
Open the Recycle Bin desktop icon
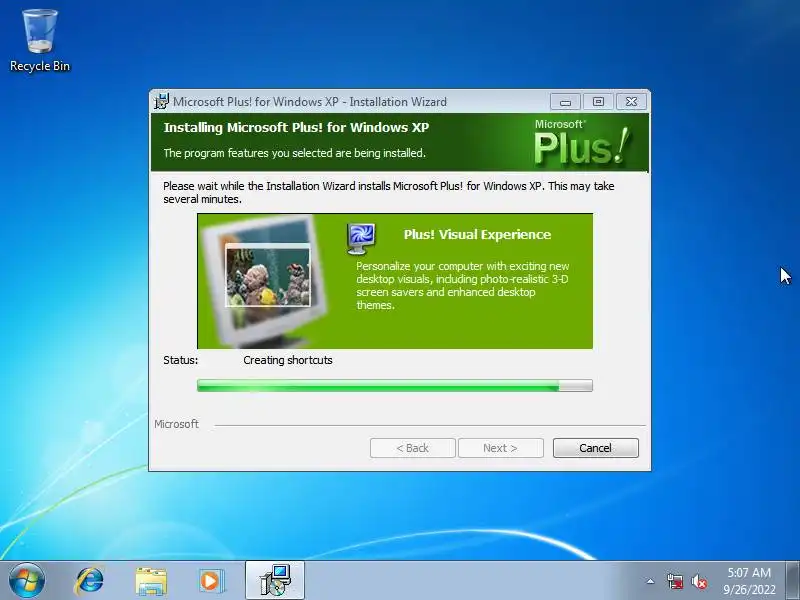(x=40, y=41)
